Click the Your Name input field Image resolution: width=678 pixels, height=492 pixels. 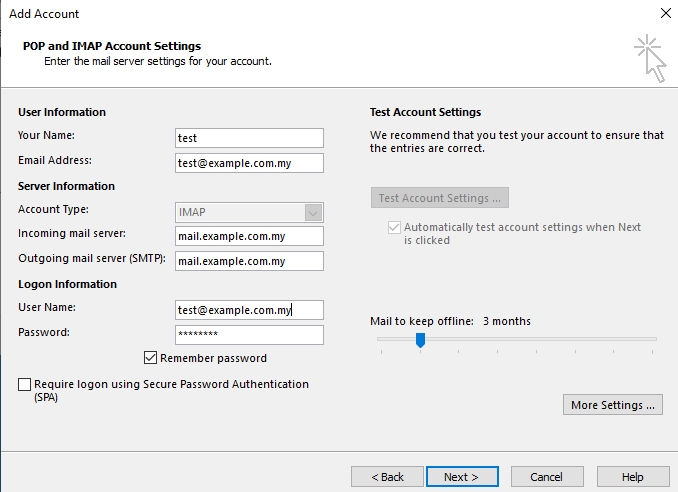click(x=249, y=138)
